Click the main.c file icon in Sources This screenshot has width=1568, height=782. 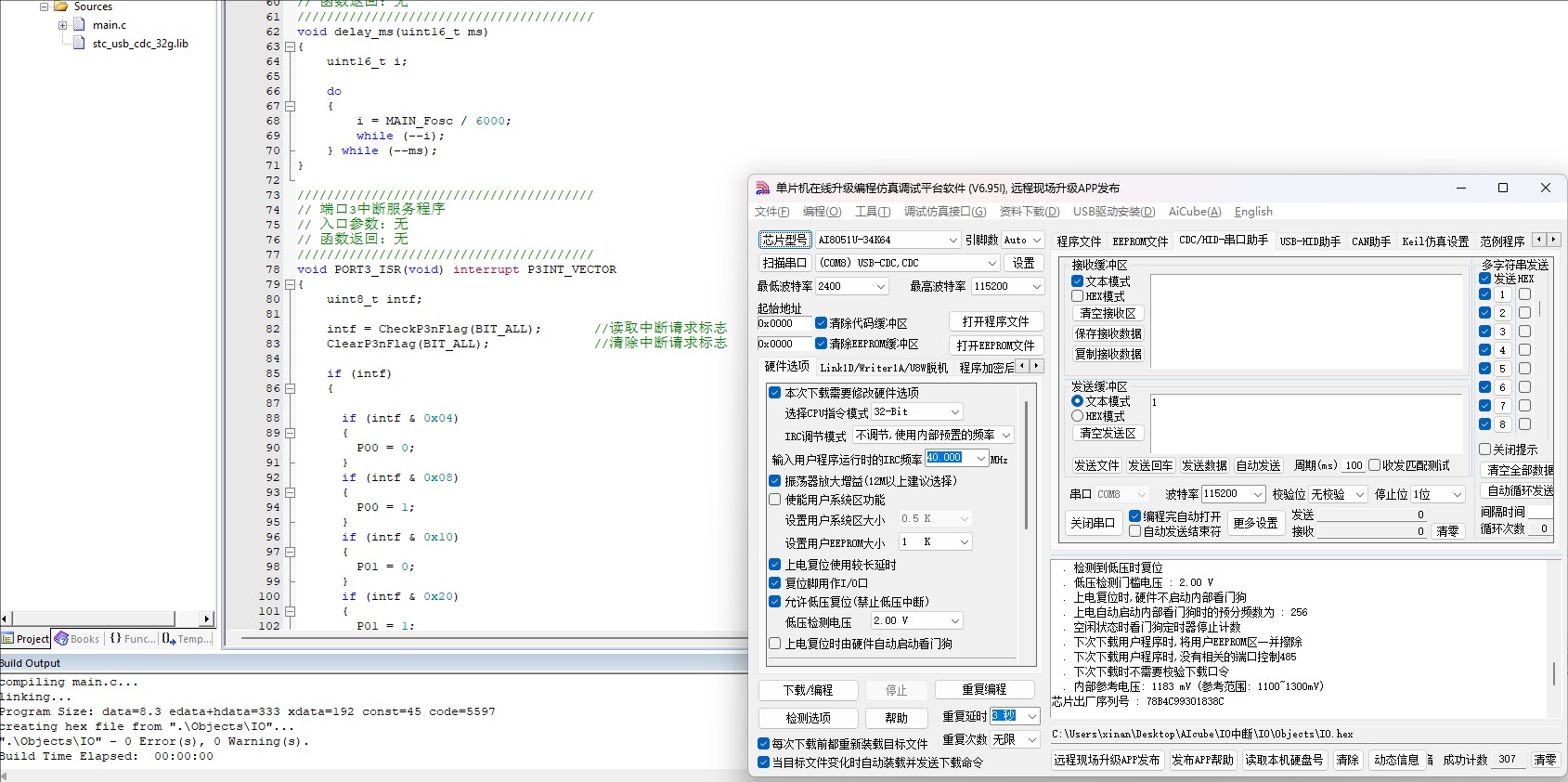[79, 25]
